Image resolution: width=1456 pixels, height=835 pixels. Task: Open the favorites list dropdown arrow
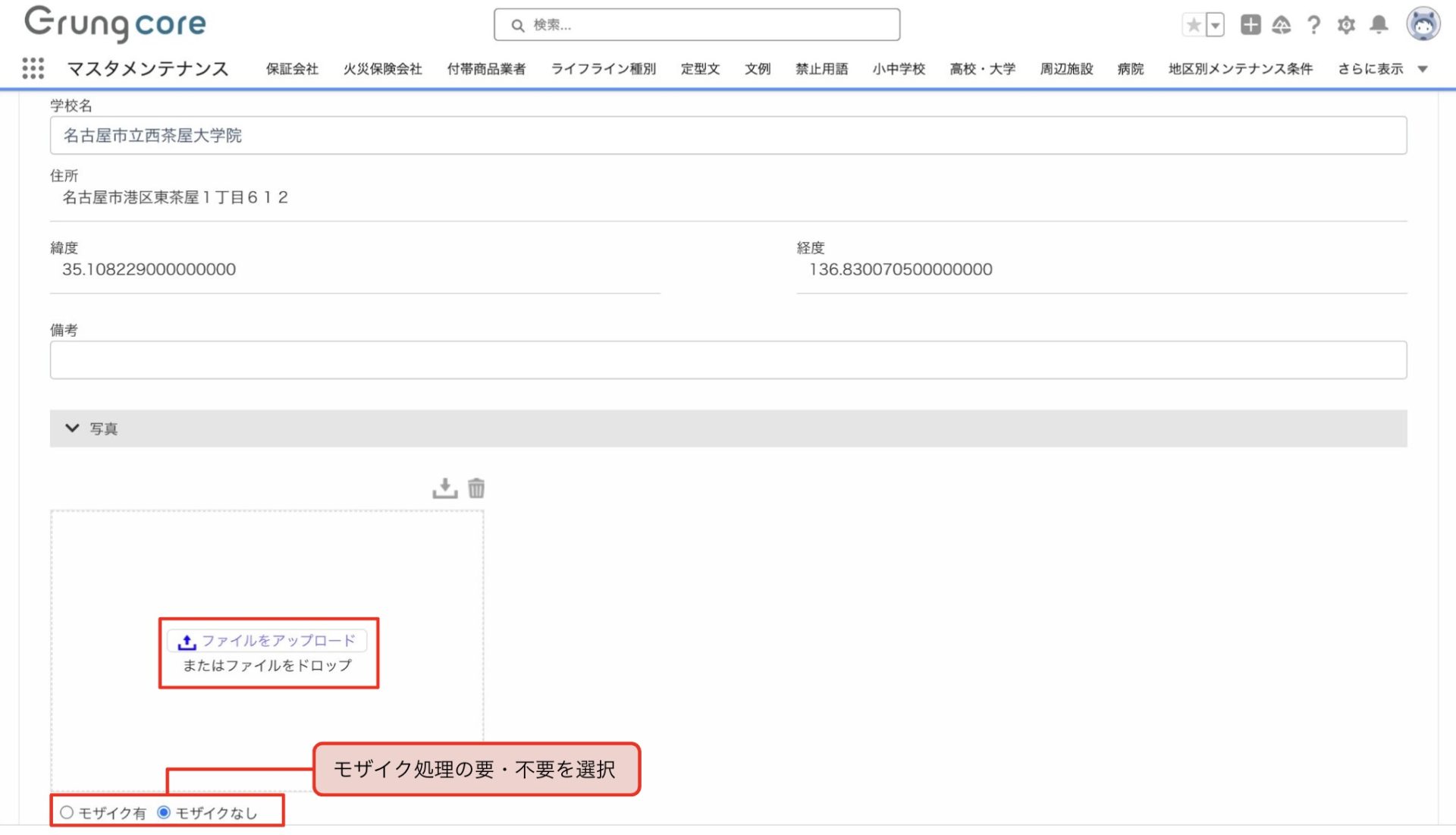point(1215,25)
